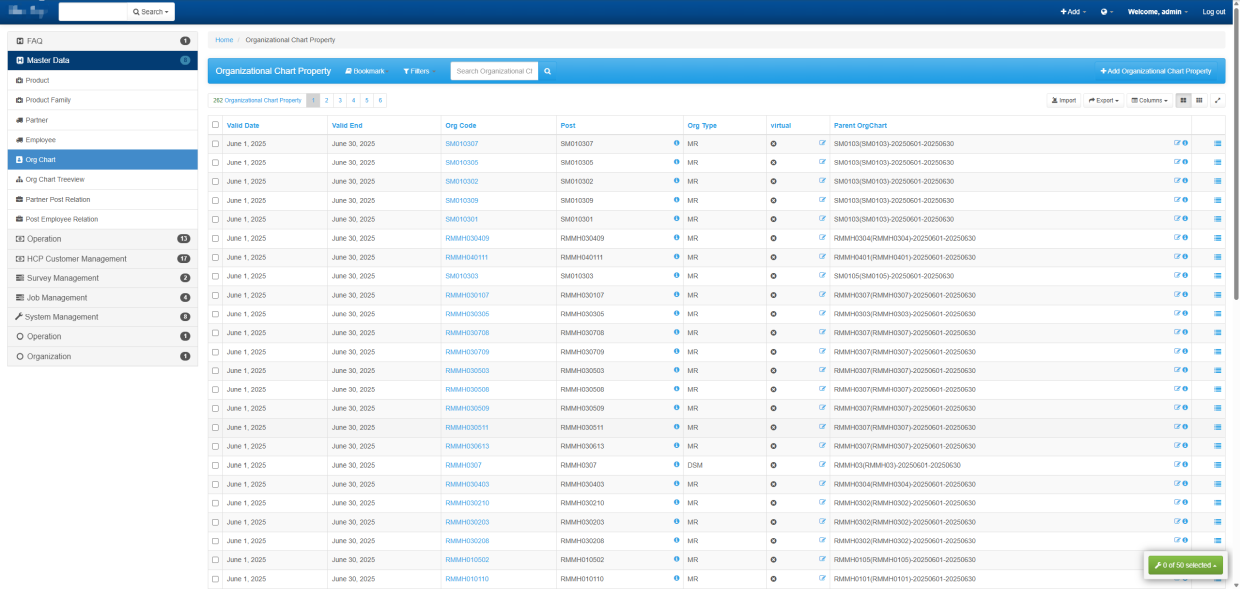The width and height of the screenshot is (1240, 589).
Task: Open Post info icon for RMMH030203 row
Action: pyautogui.click(x=676, y=522)
